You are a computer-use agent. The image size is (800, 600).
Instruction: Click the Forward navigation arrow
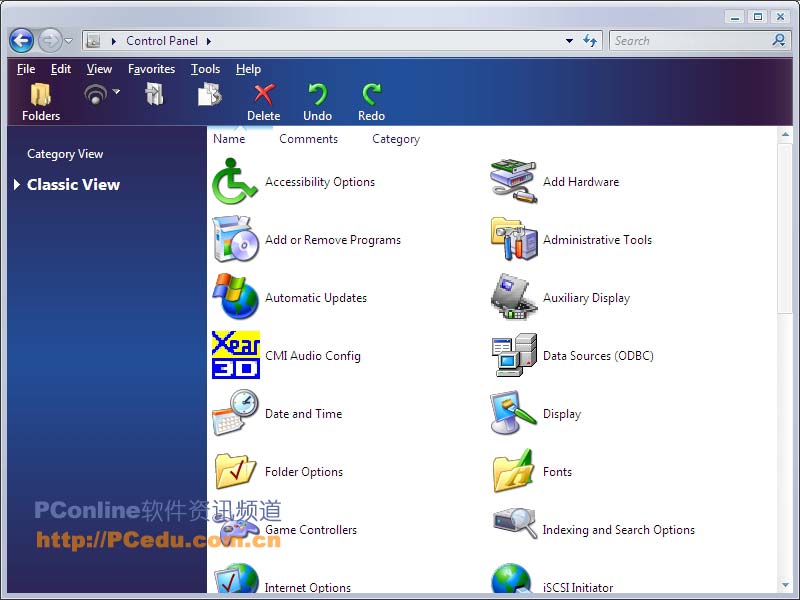pyautogui.click(x=50, y=40)
